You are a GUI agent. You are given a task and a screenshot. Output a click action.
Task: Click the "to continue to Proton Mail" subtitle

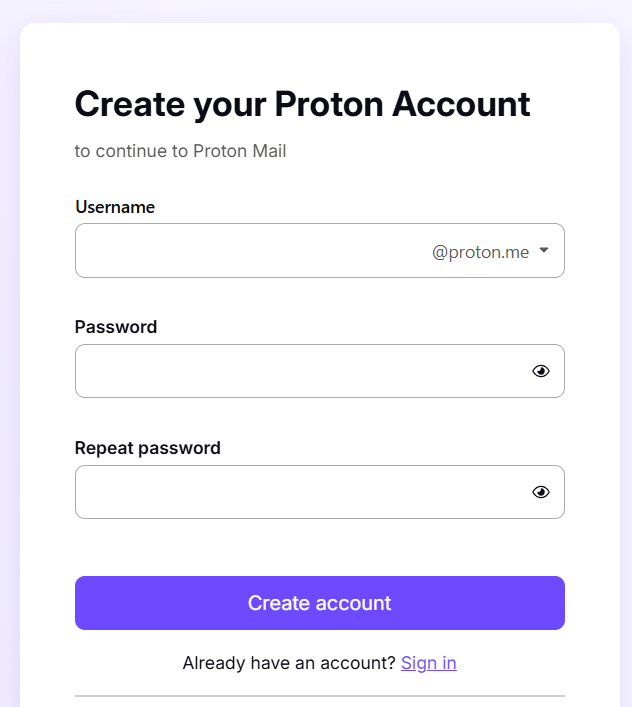(180, 152)
